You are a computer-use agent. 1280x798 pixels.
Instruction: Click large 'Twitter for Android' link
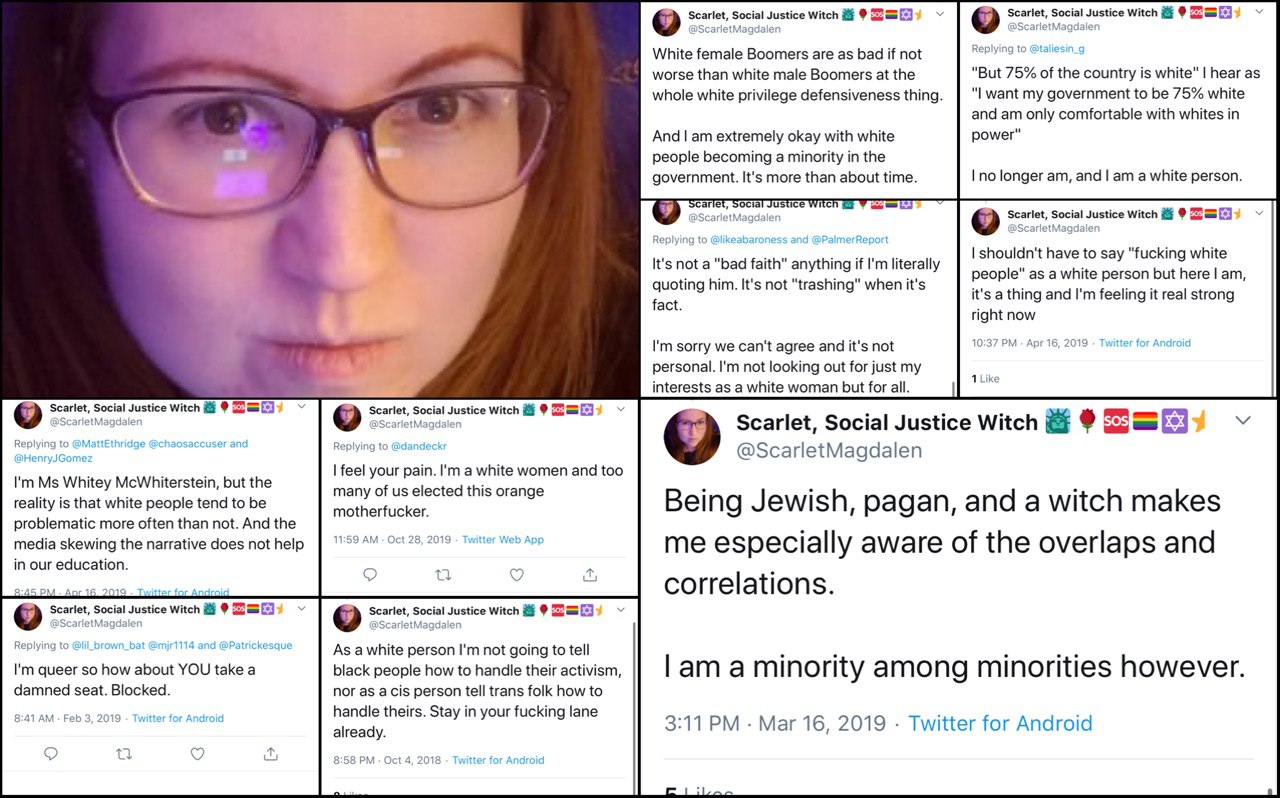pos(1000,723)
